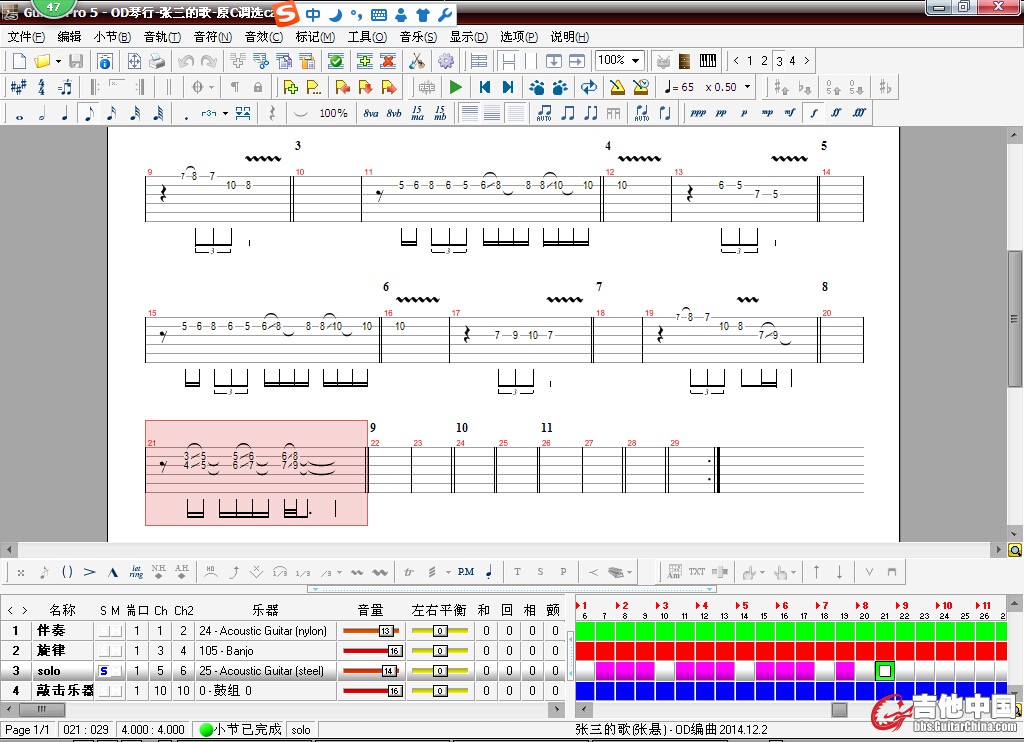This screenshot has width=1024, height=742.
Task: Select half note duration
Action: tap(42, 114)
